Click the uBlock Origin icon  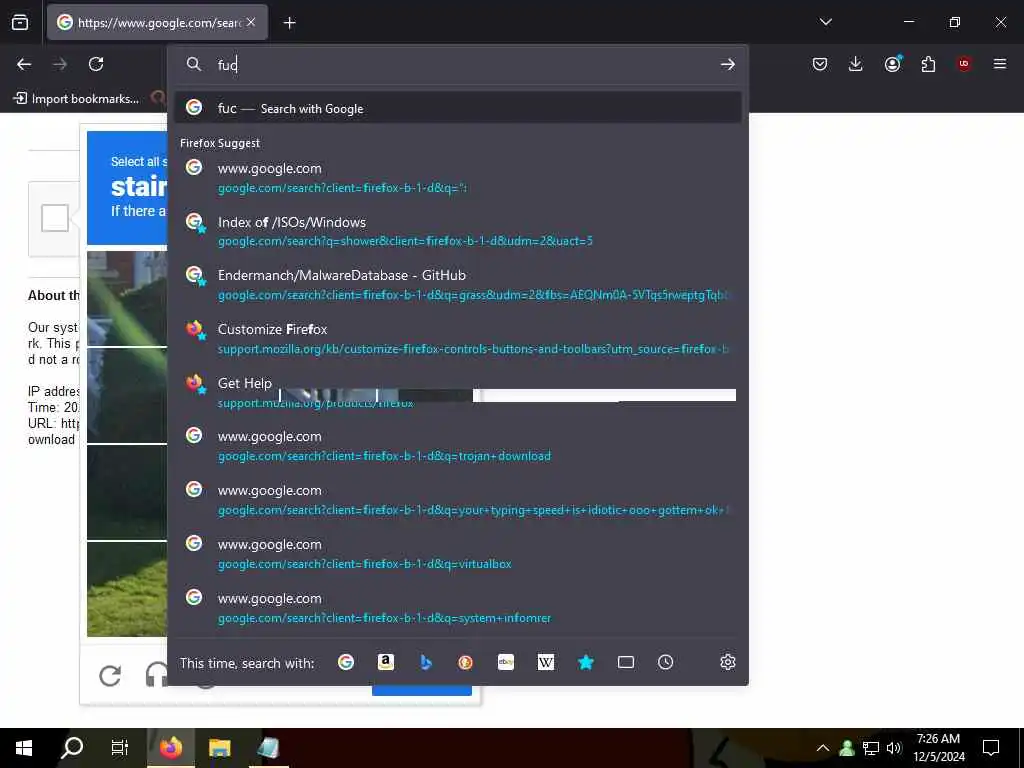tap(964, 64)
